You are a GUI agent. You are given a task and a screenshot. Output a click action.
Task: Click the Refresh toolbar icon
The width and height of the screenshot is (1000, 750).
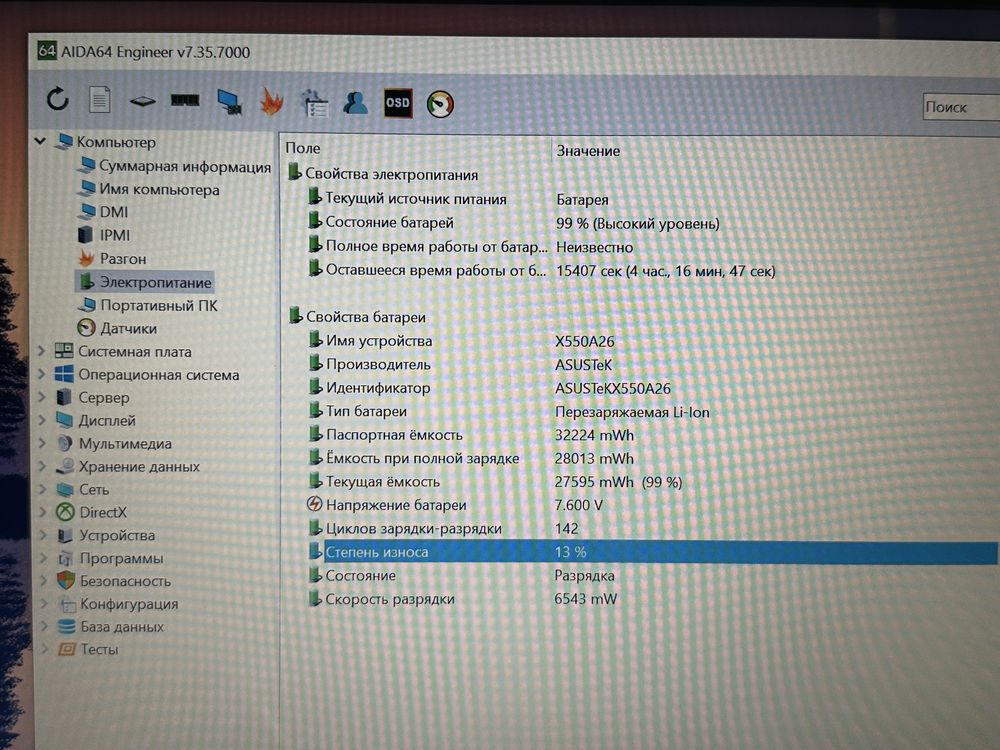pyautogui.click(x=57, y=99)
